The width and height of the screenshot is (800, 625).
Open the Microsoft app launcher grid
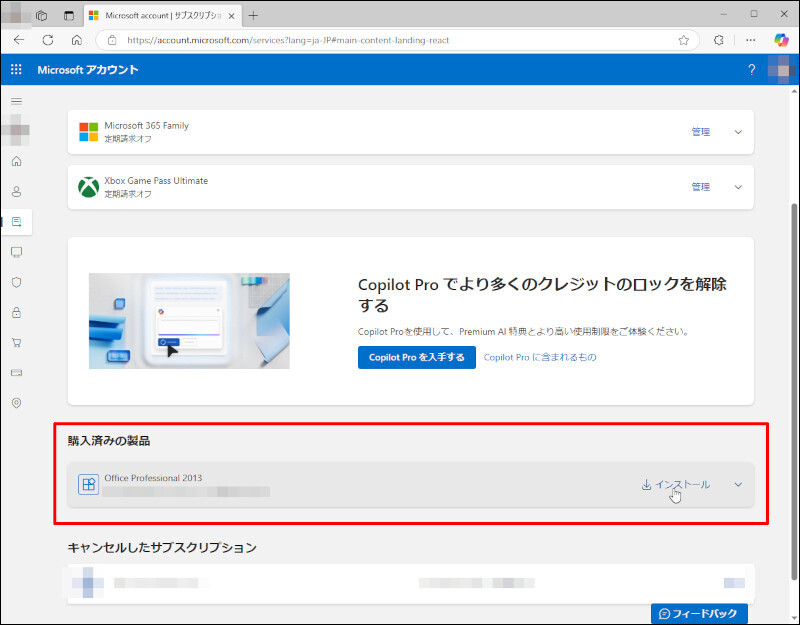point(16,69)
